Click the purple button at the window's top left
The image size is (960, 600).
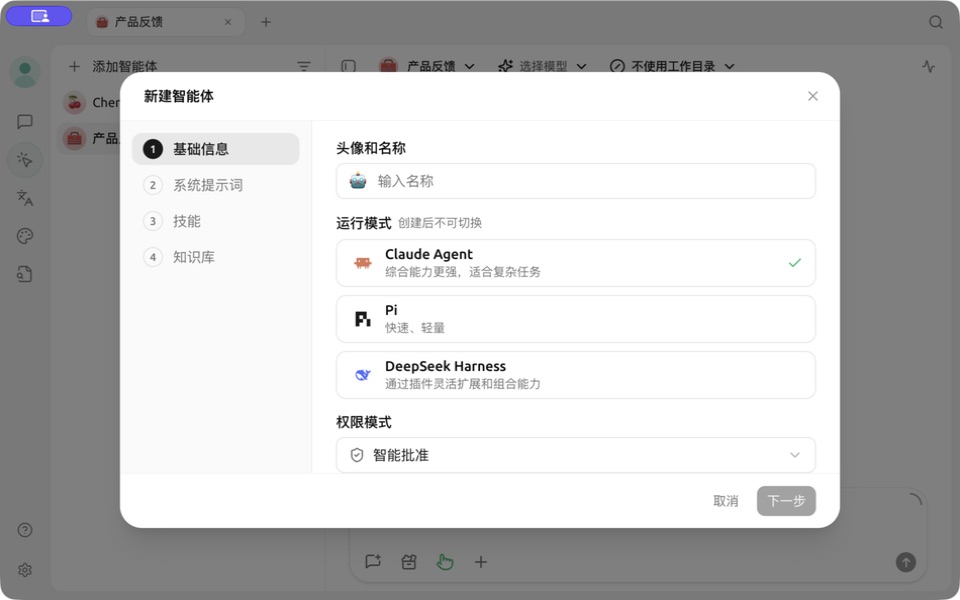(x=39, y=17)
